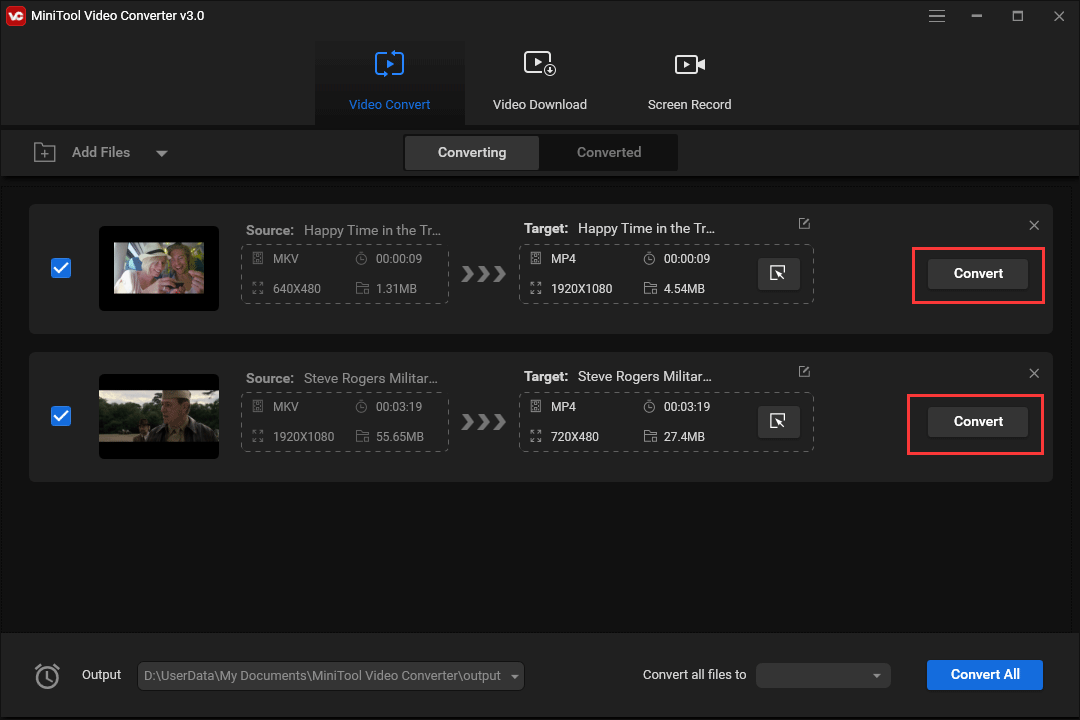Switch to the Video Convert tab

[x=389, y=82]
